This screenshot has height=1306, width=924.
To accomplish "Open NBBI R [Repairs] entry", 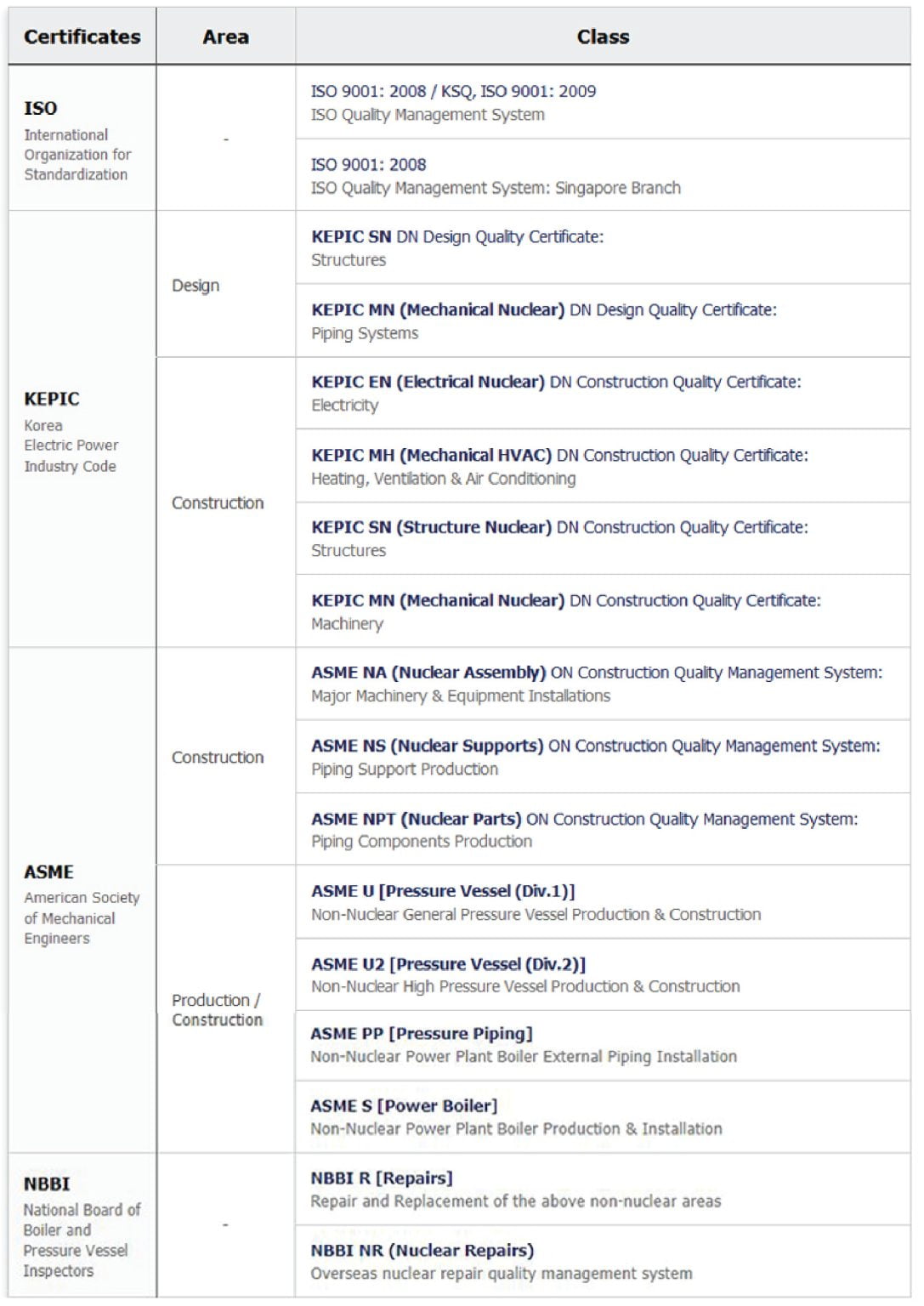I will pos(382,1178).
